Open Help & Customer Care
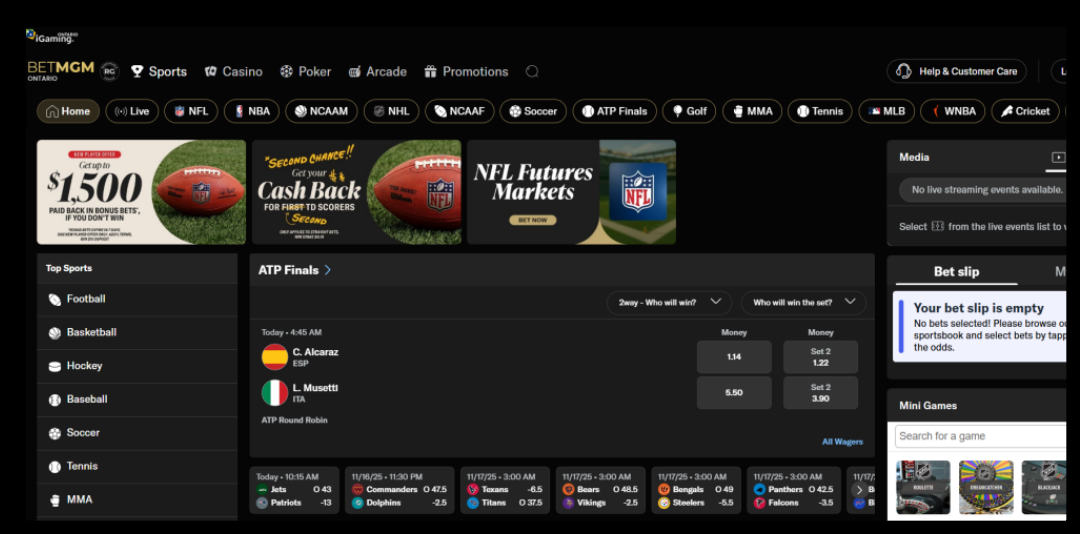1080x534 pixels. [957, 71]
